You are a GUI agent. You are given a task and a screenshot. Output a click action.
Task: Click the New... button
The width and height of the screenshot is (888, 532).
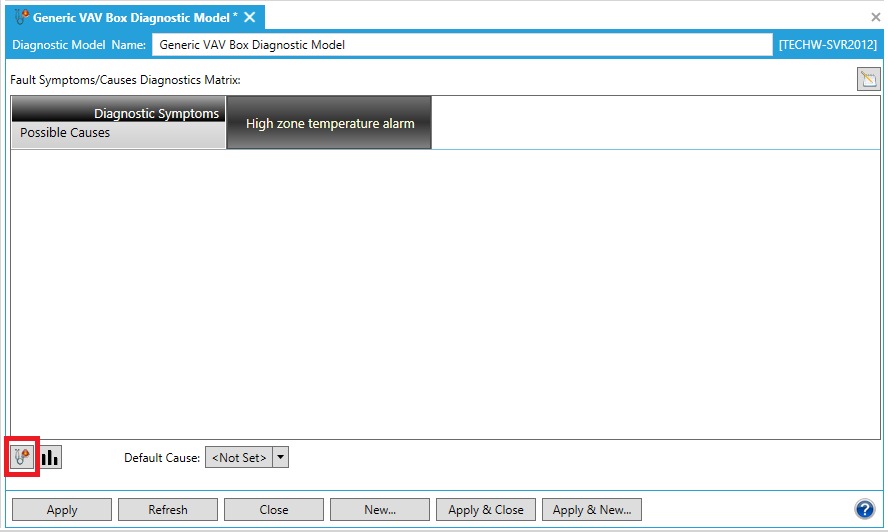379,509
